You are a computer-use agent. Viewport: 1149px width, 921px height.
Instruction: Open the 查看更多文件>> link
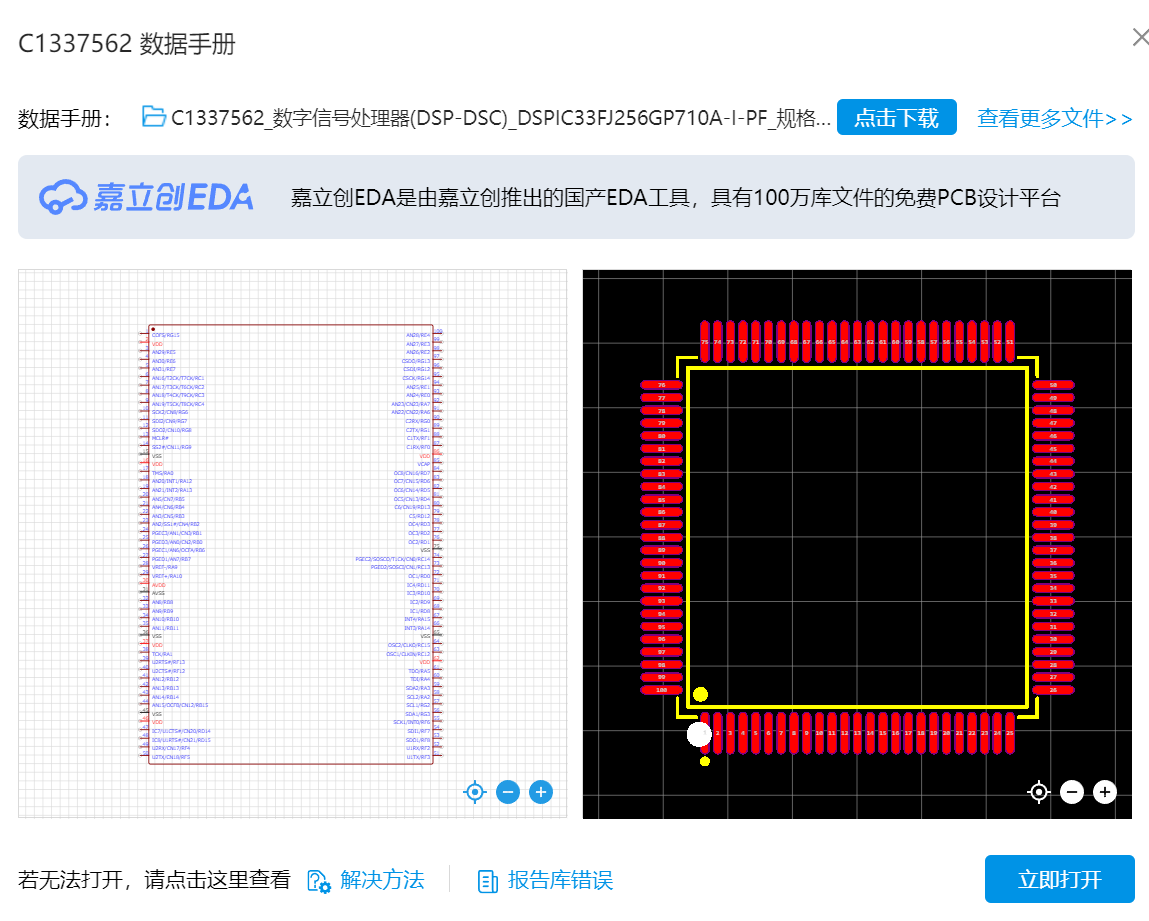tap(1054, 118)
